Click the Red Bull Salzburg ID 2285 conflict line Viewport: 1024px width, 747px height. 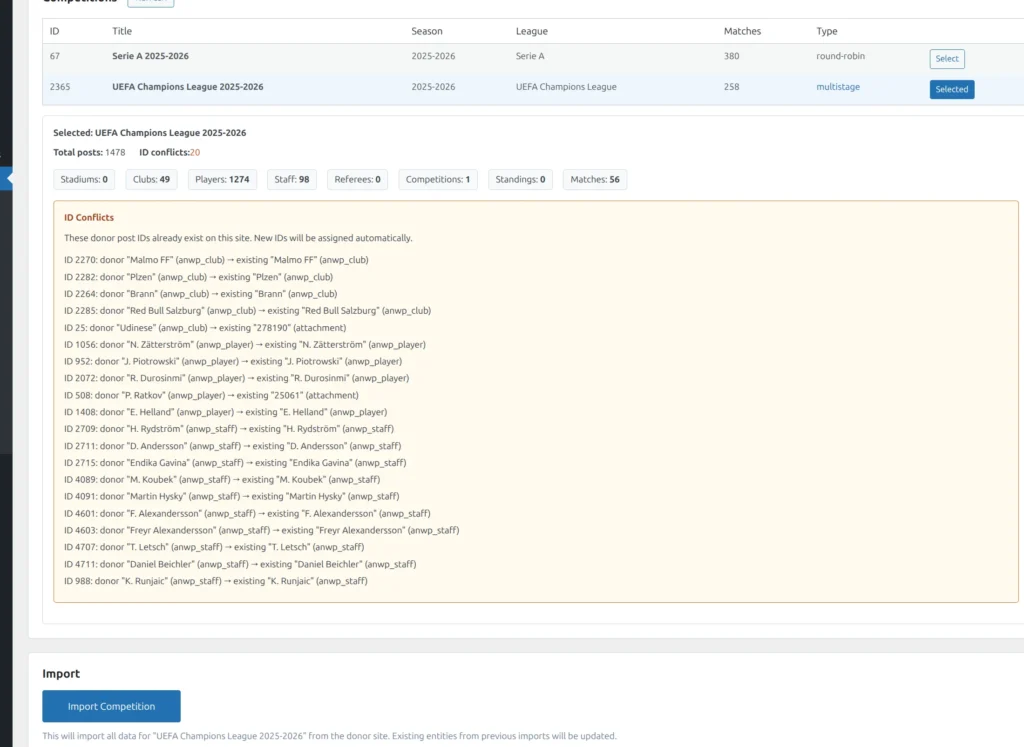(x=248, y=311)
